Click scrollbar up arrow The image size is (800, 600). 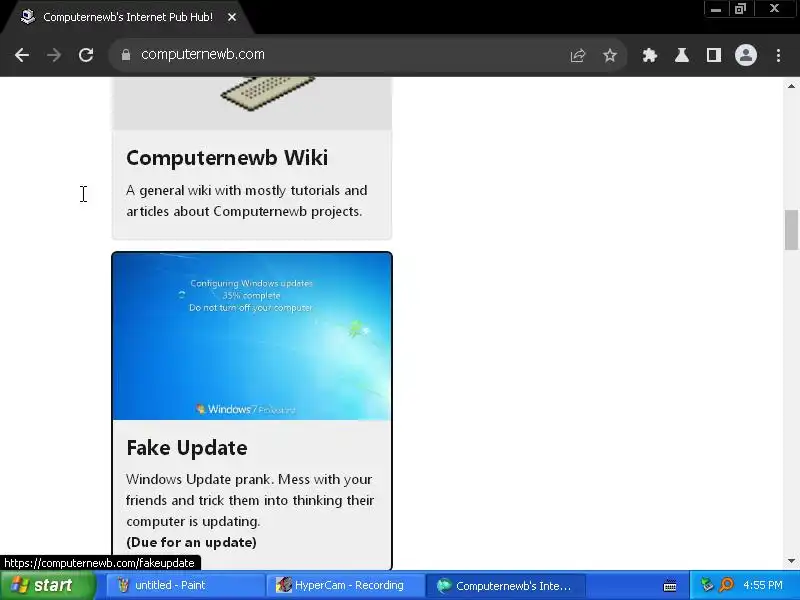791,86
